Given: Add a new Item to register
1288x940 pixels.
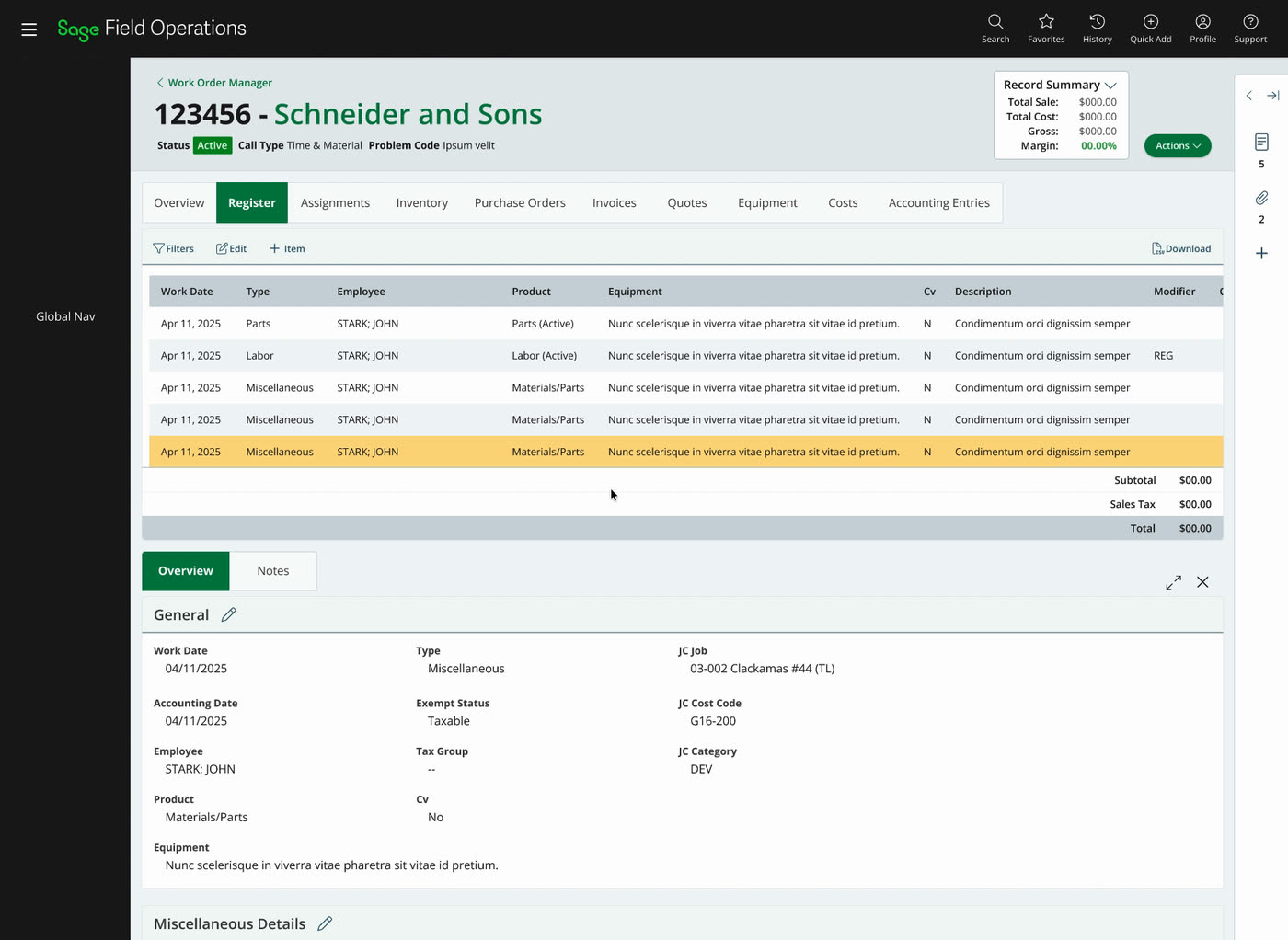Looking at the screenshot, I should [x=287, y=248].
